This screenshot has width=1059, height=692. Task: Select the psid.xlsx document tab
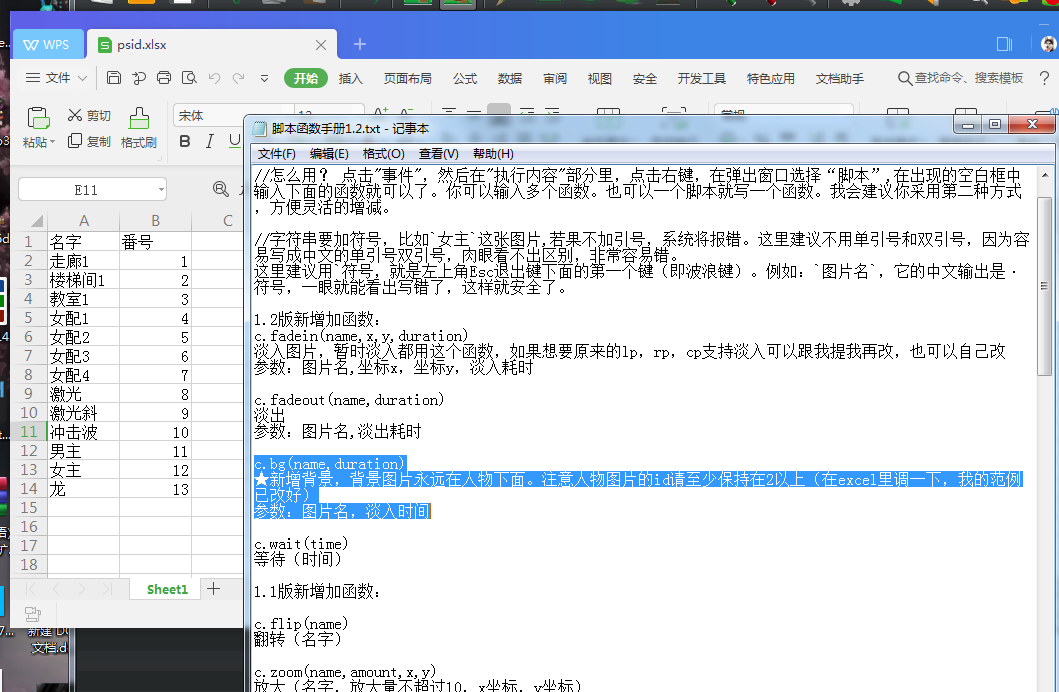[211, 45]
